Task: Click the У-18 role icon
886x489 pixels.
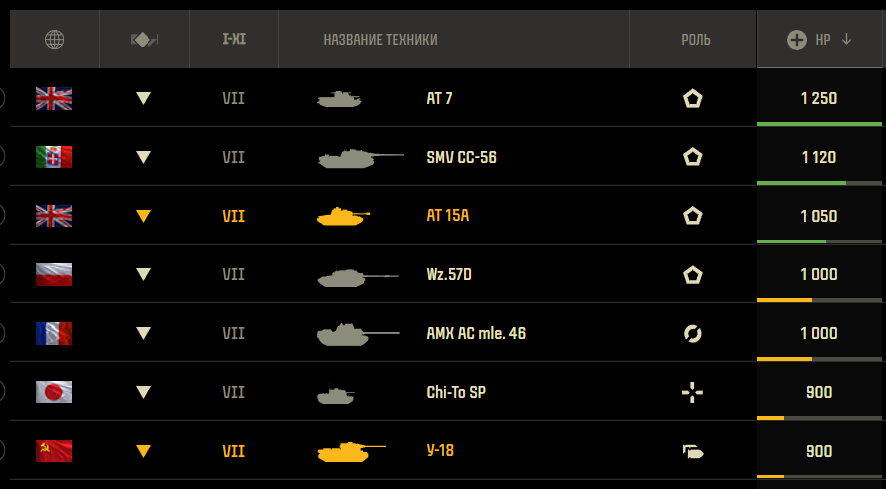Action: click(x=692, y=451)
